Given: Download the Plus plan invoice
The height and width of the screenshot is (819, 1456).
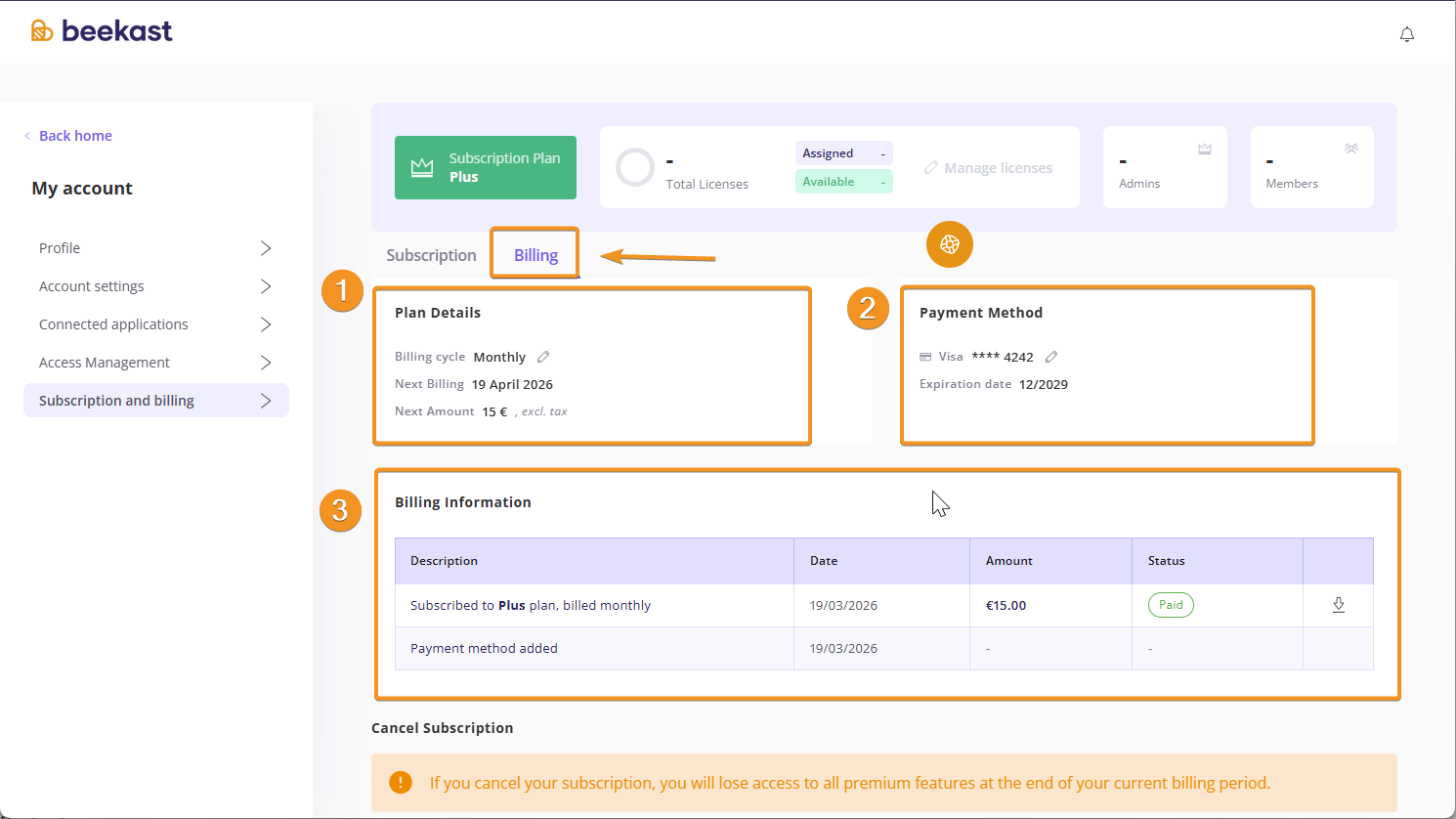Looking at the screenshot, I should coord(1339,605).
